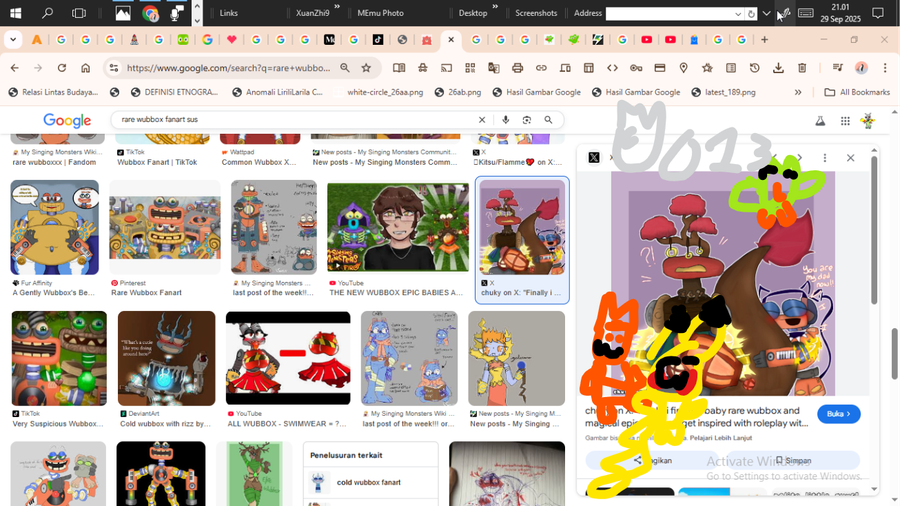This screenshot has height=506, width=900.
Task: Click the Translate page toolbar icon
Action: [494, 68]
